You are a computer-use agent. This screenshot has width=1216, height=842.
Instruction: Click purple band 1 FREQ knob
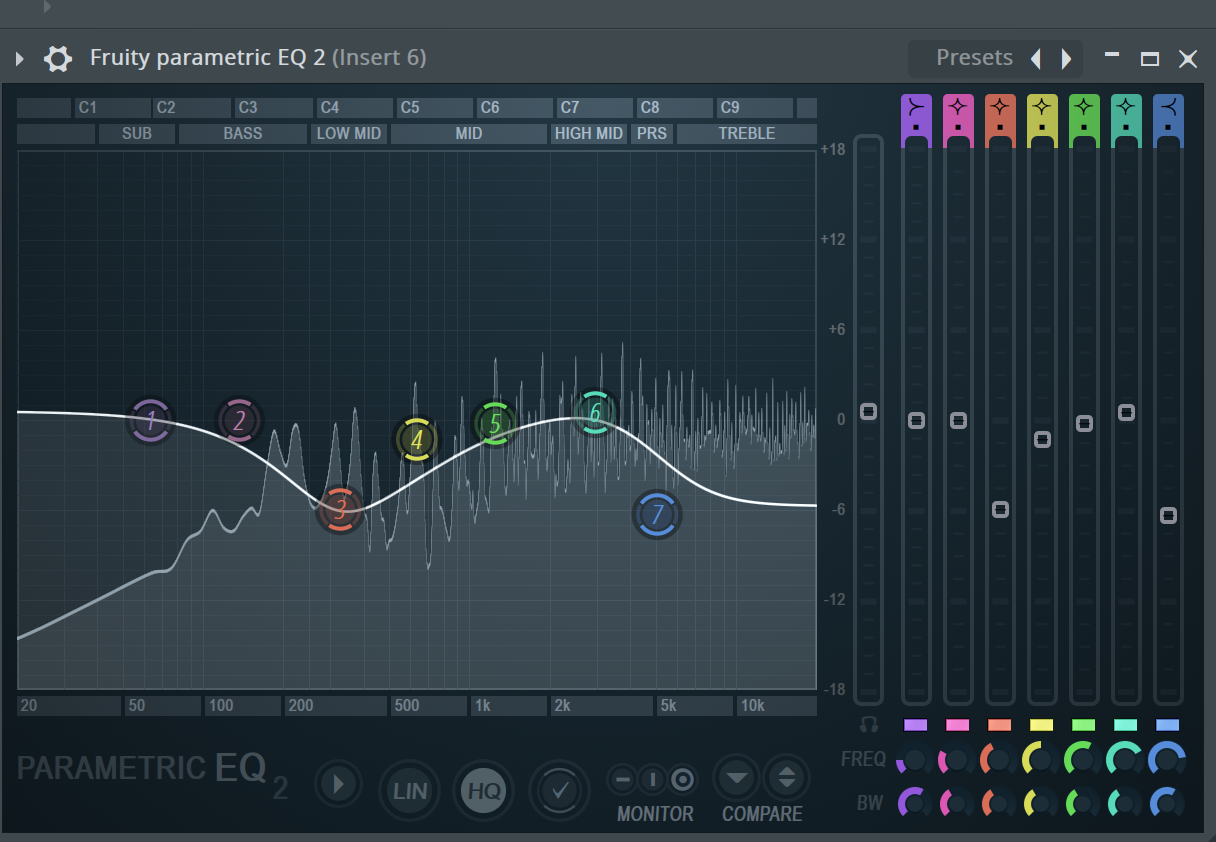(x=914, y=760)
